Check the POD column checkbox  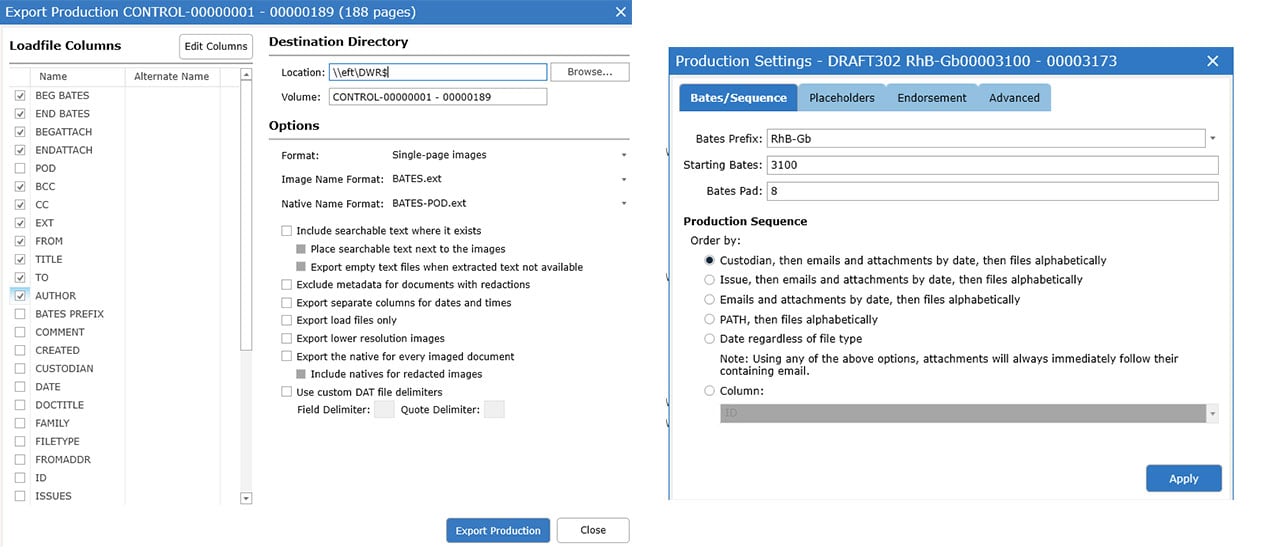20,169
